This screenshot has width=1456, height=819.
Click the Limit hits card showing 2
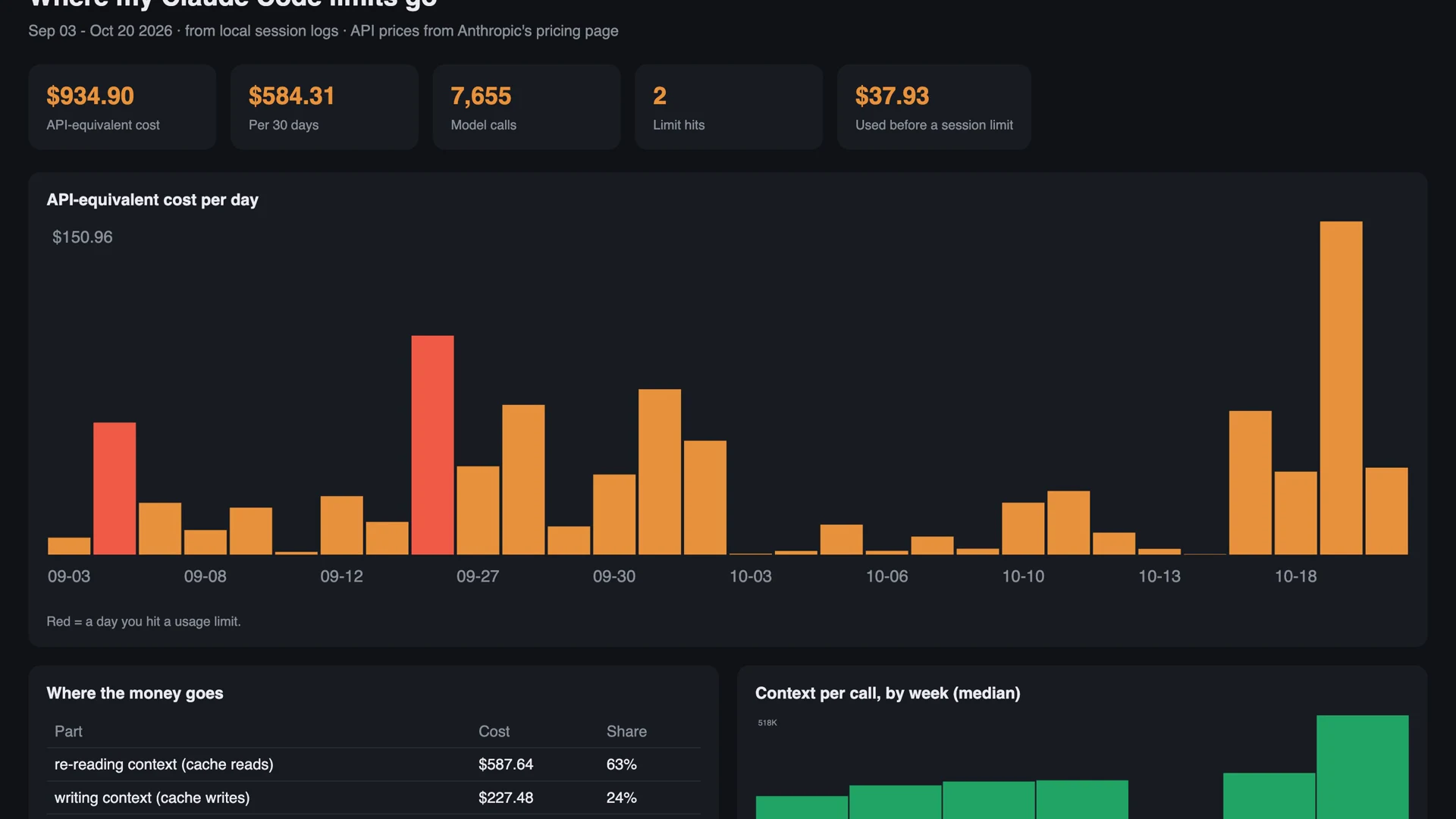pos(729,107)
